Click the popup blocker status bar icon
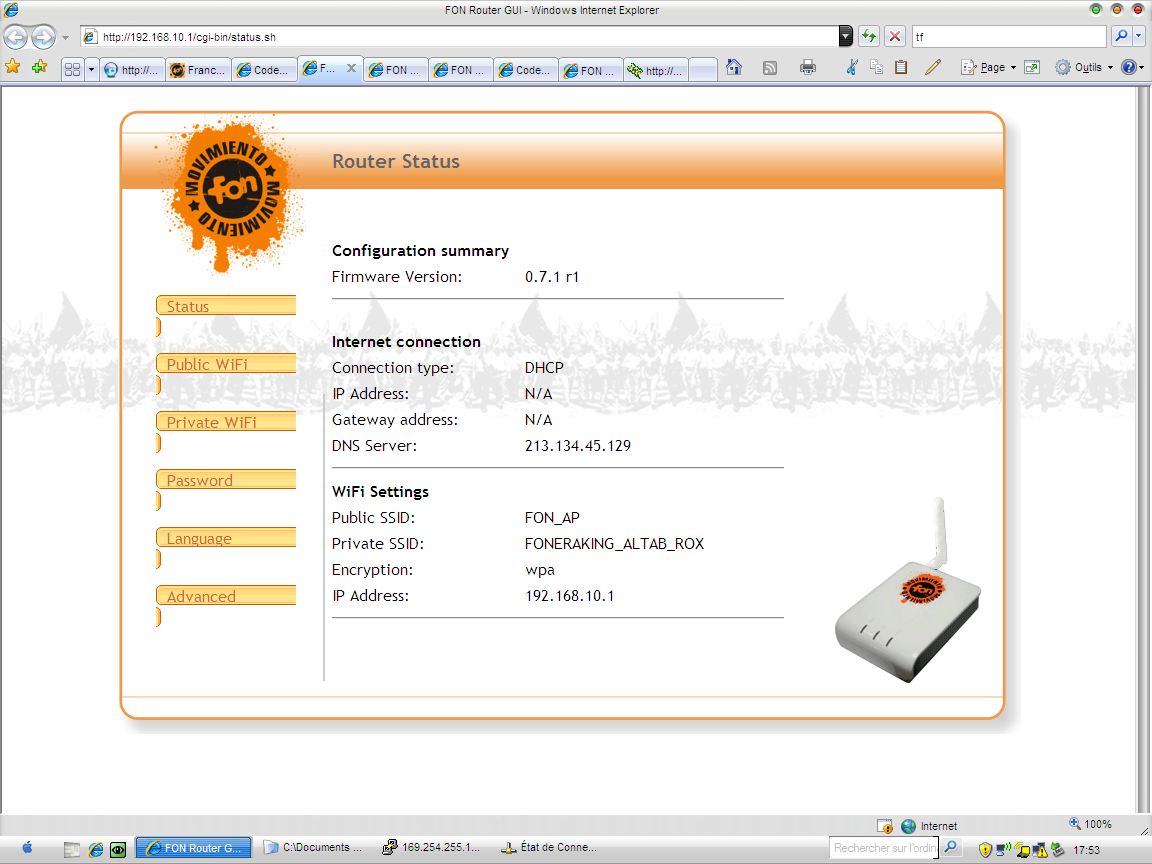The width and height of the screenshot is (1152, 864). 885,826
